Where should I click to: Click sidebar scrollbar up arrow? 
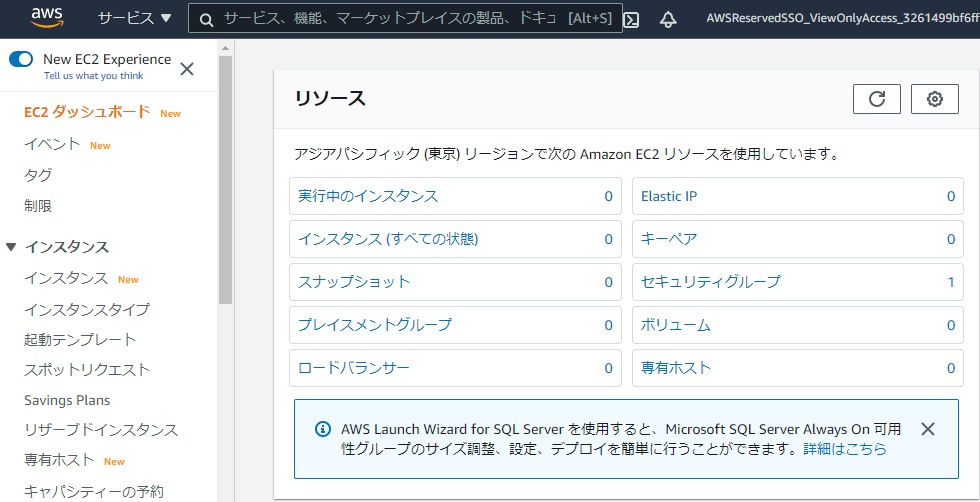[x=225, y=48]
